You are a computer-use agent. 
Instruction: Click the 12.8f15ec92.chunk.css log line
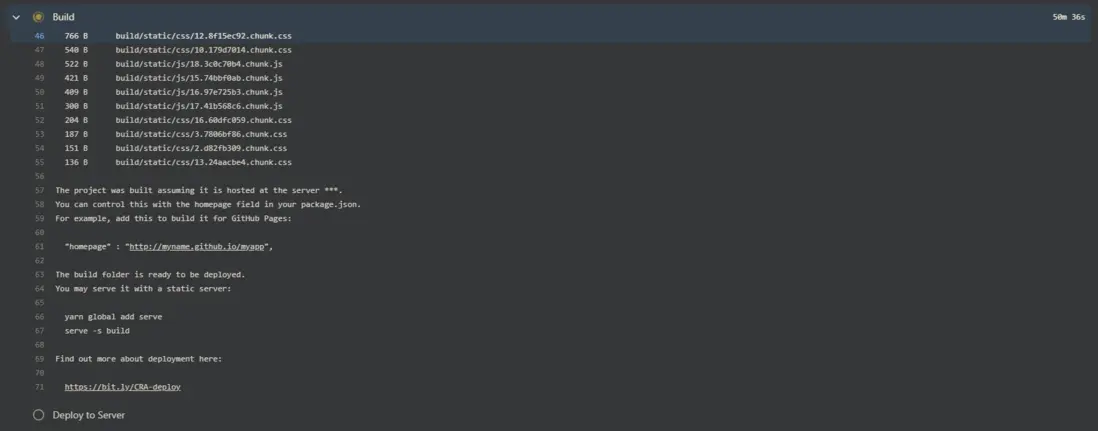203,36
